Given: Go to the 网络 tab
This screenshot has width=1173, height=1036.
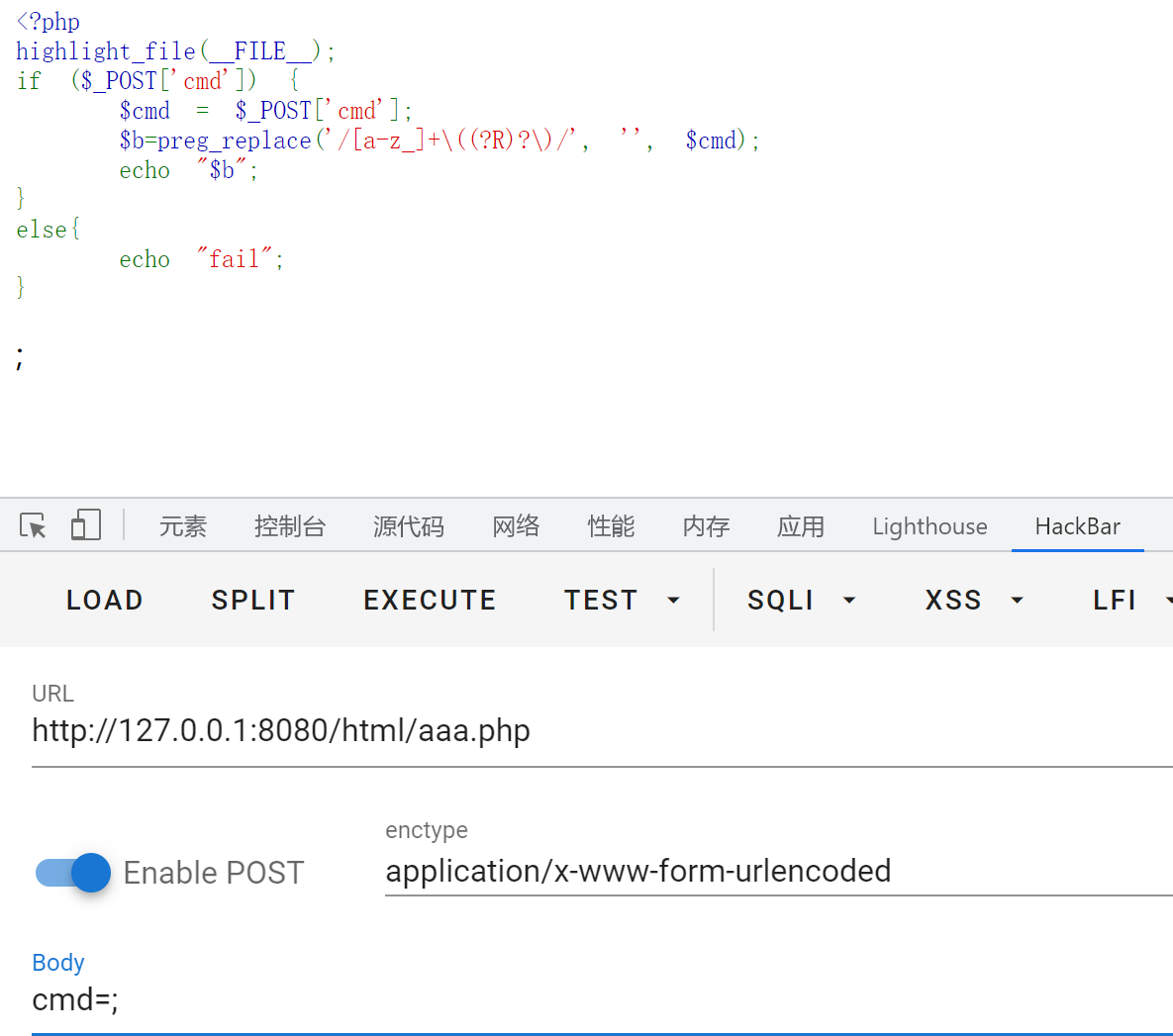Looking at the screenshot, I should 516,526.
